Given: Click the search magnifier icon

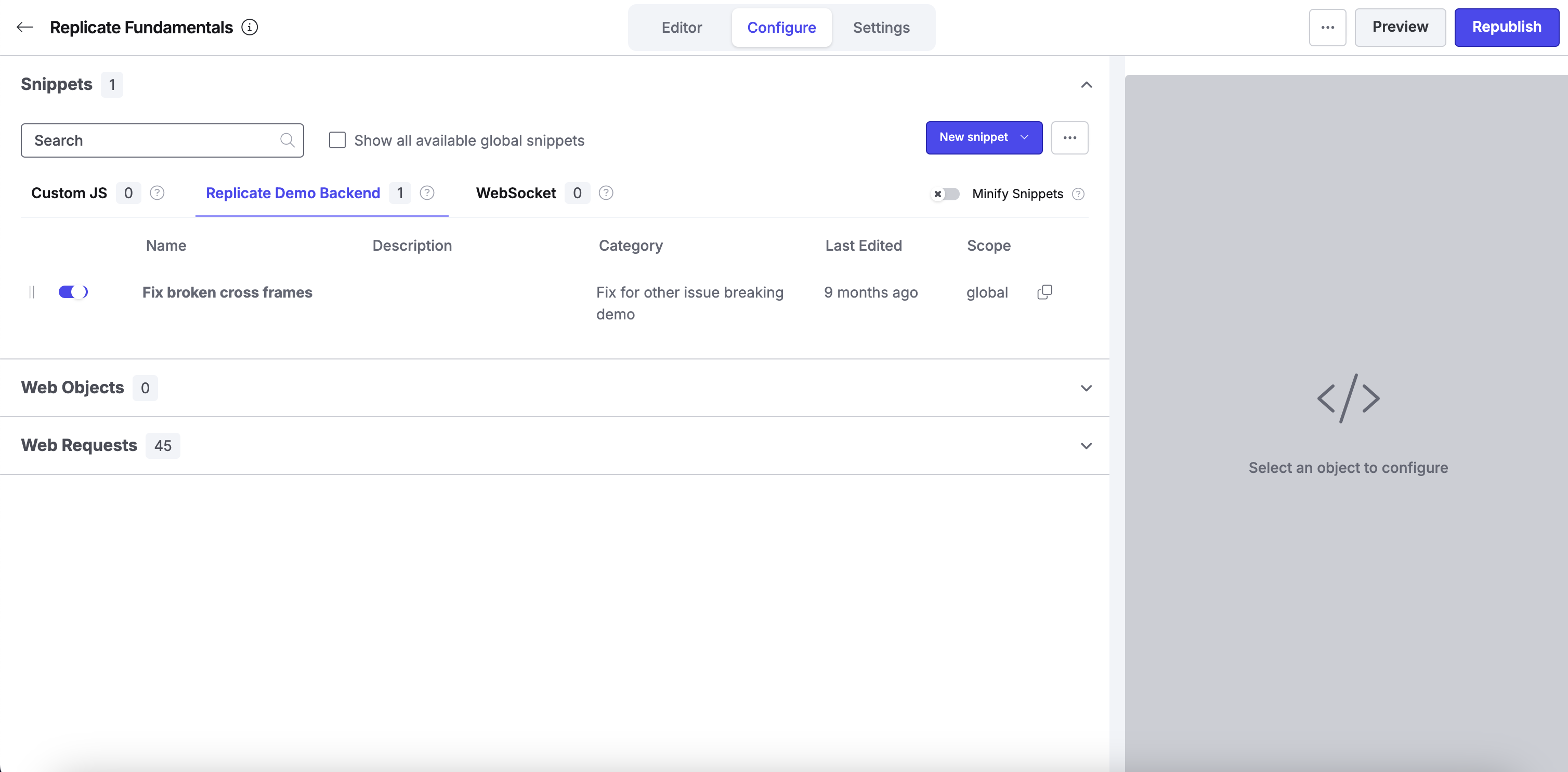Looking at the screenshot, I should [288, 140].
